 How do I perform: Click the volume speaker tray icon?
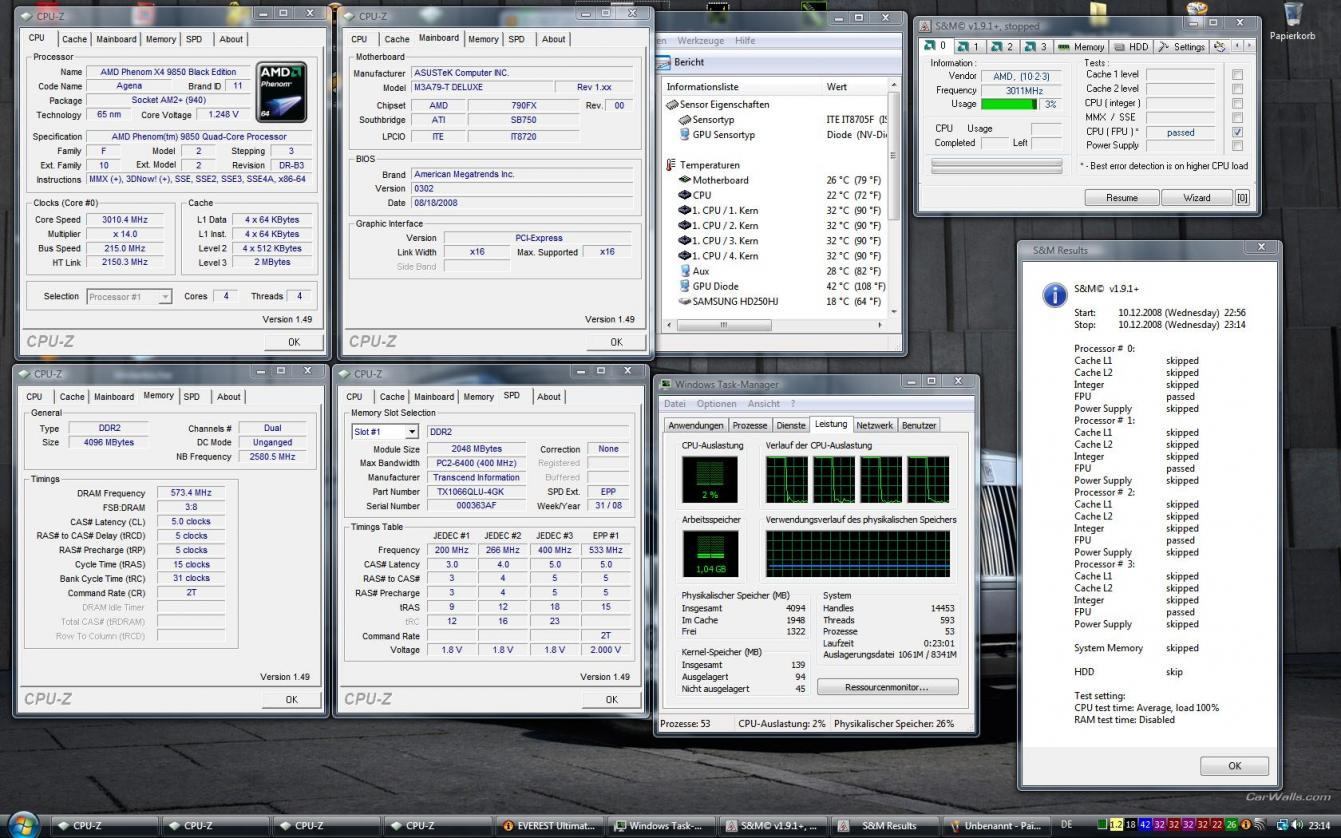coord(1298,825)
